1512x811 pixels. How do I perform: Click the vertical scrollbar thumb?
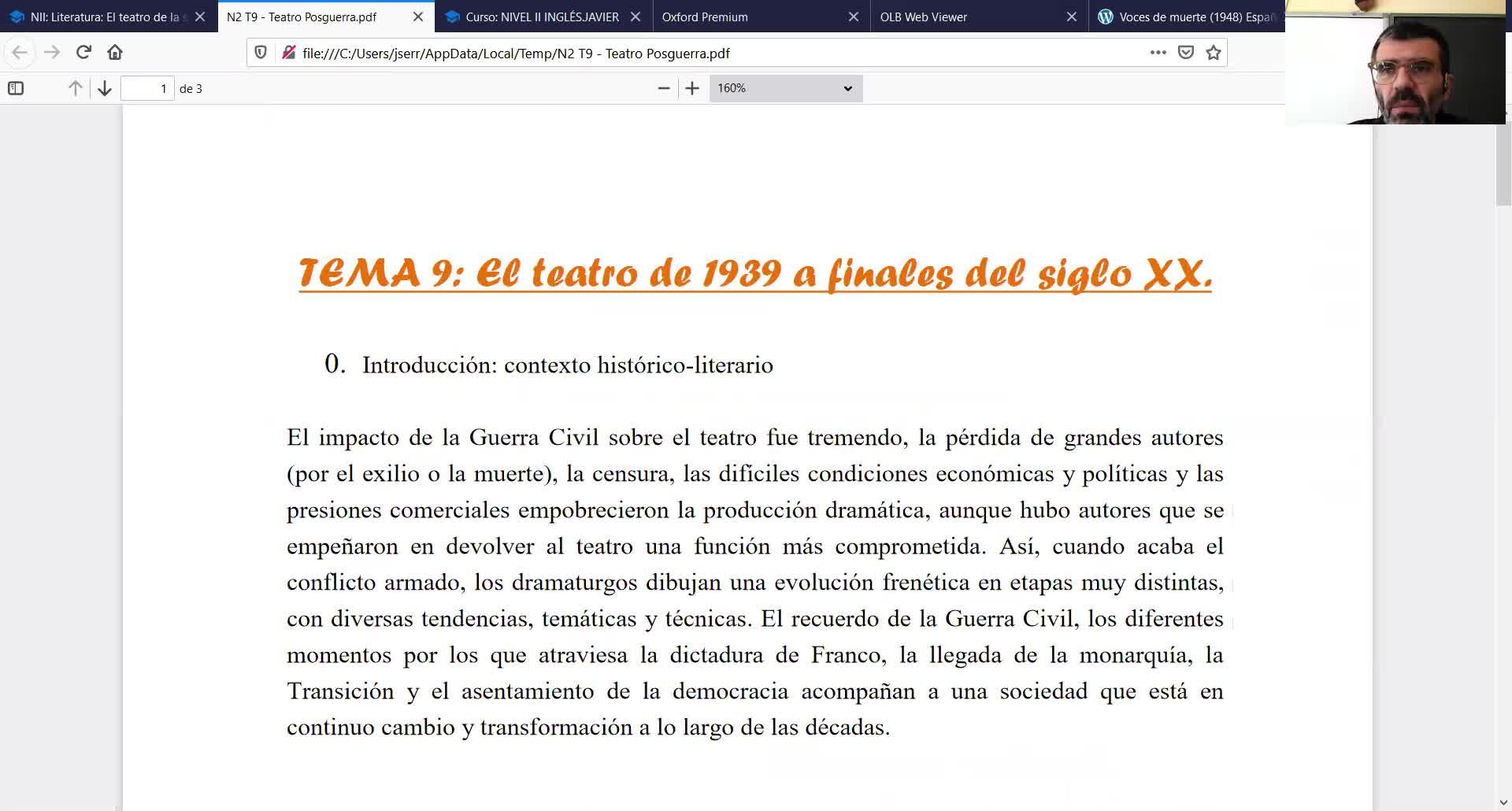click(1503, 164)
